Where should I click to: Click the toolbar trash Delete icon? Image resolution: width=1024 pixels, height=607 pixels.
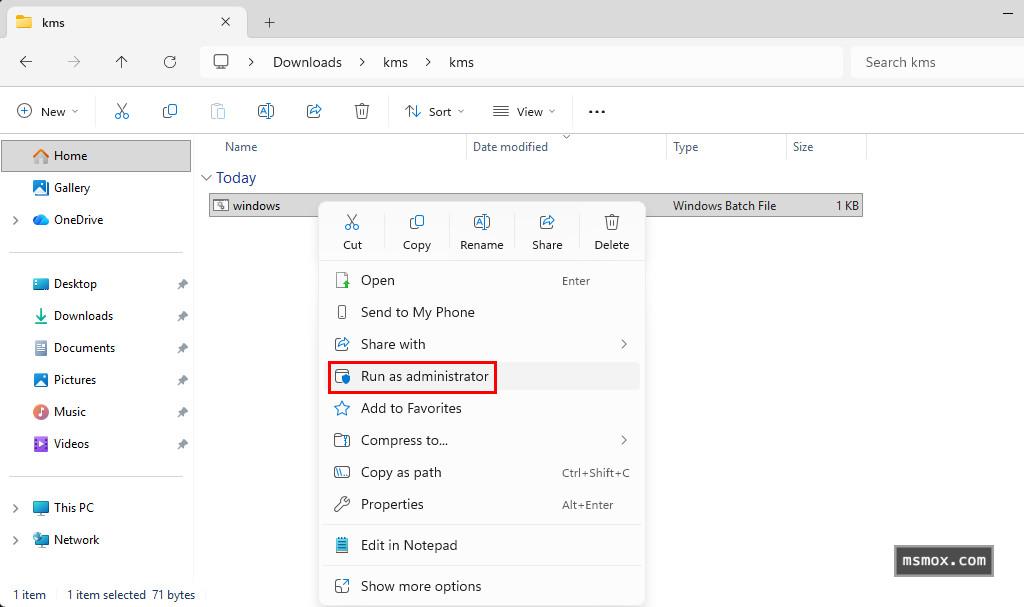[x=362, y=111]
